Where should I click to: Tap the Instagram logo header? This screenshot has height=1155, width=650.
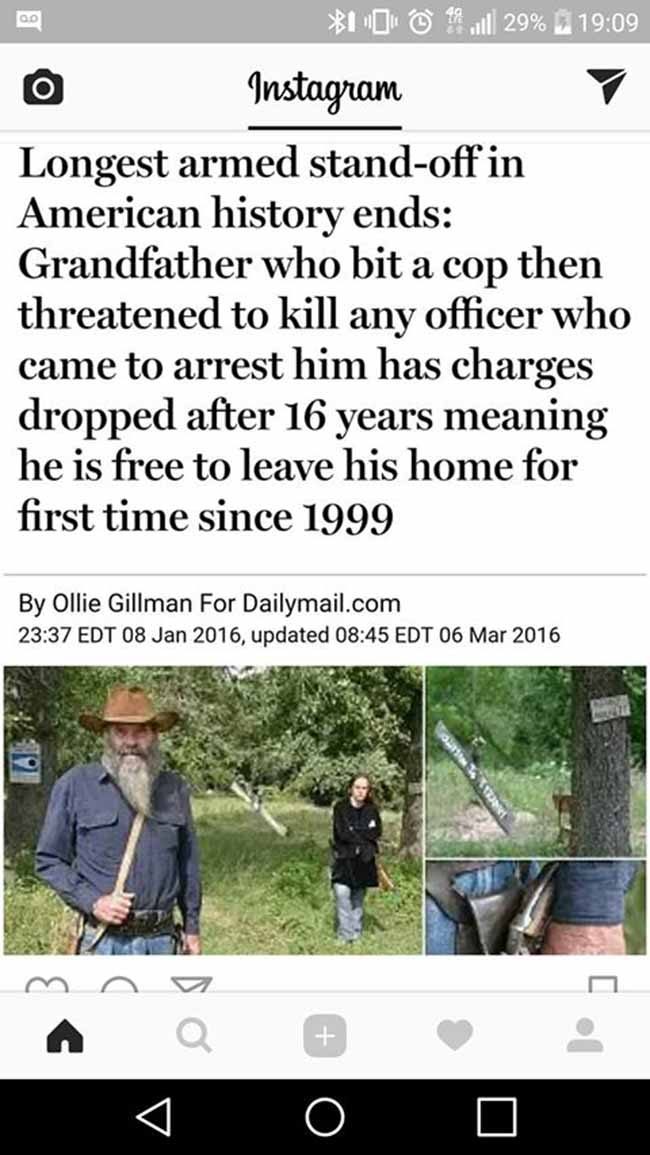tap(325, 91)
